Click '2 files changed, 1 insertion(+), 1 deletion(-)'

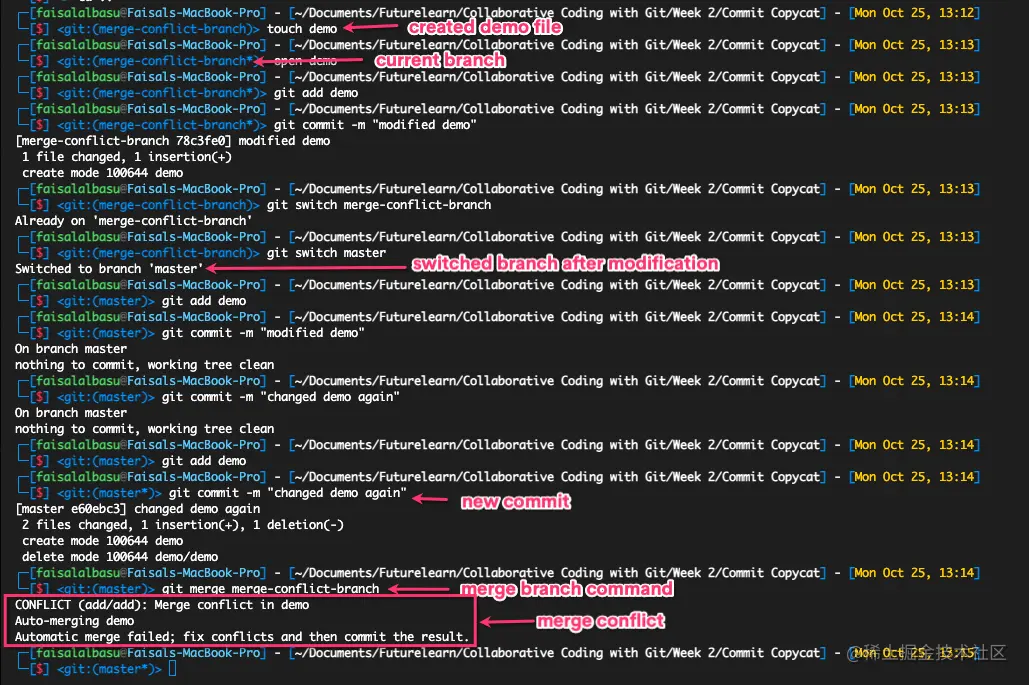click(x=182, y=525)
